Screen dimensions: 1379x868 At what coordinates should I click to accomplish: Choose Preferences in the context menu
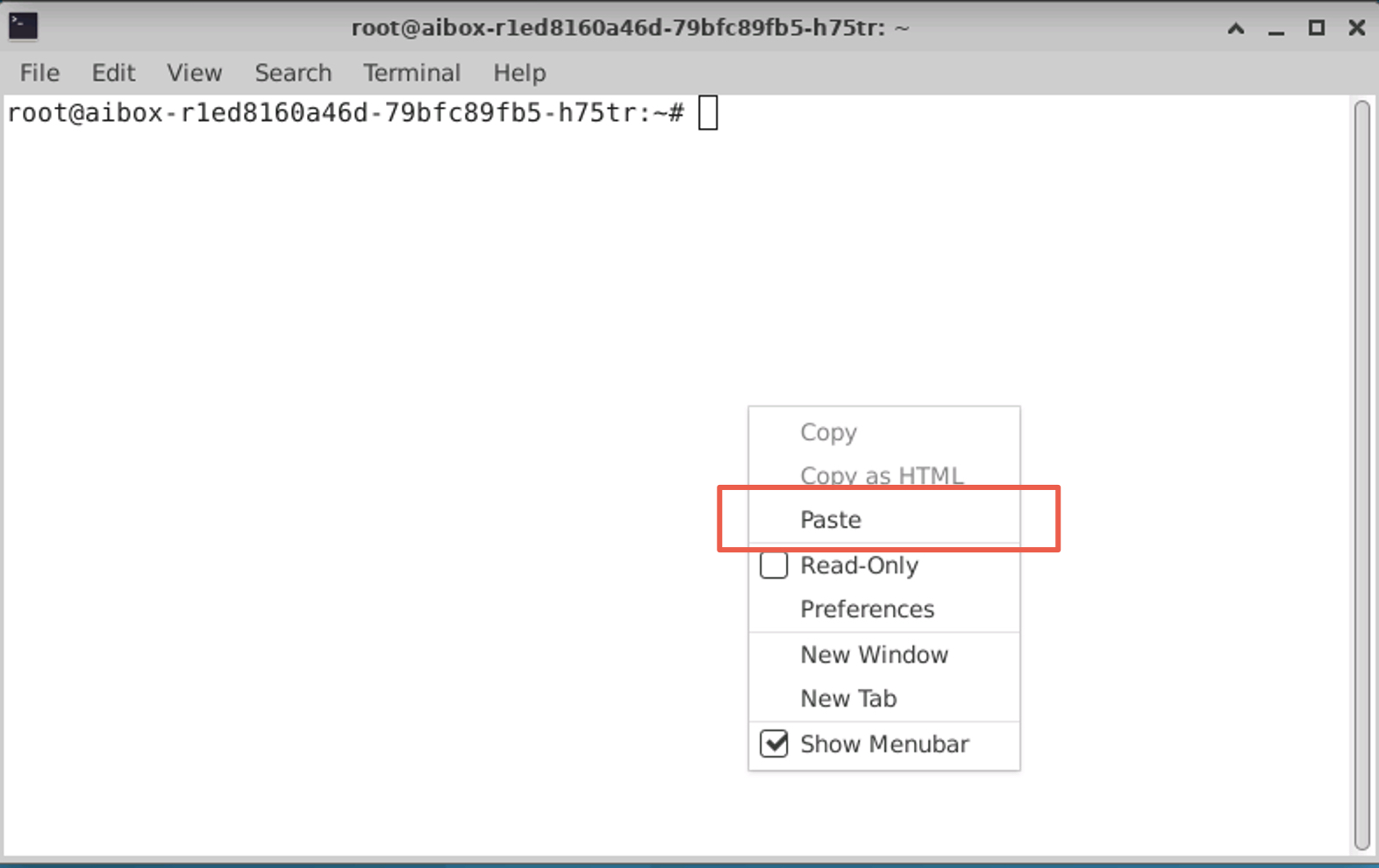tap(867, 609)
